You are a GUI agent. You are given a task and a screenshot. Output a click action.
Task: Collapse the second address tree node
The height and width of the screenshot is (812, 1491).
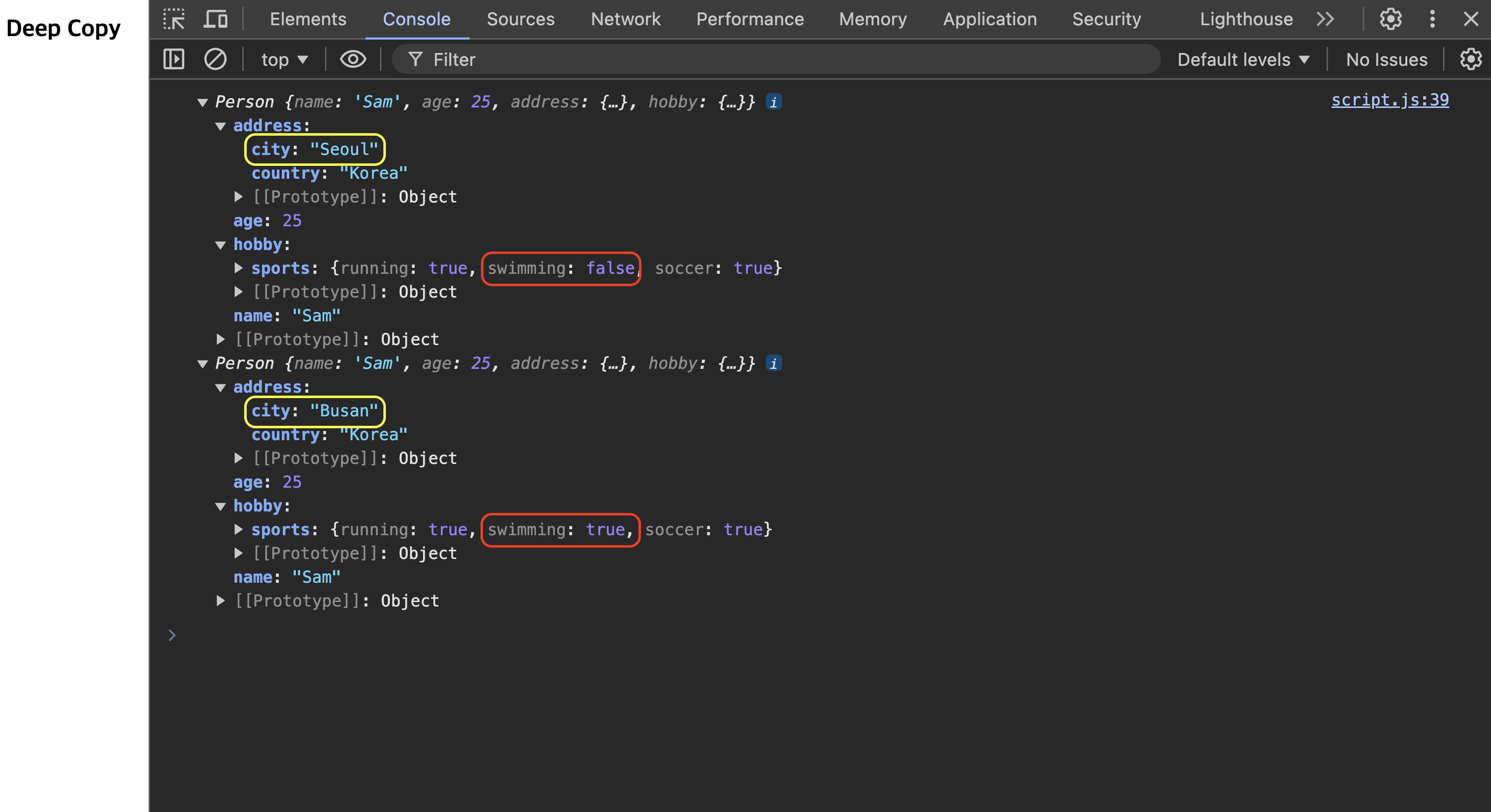pos(220,388)
